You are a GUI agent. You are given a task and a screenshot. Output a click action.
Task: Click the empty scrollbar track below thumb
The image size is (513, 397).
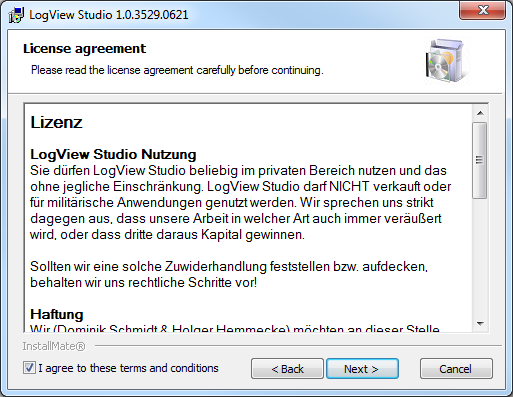coord(480,257)
